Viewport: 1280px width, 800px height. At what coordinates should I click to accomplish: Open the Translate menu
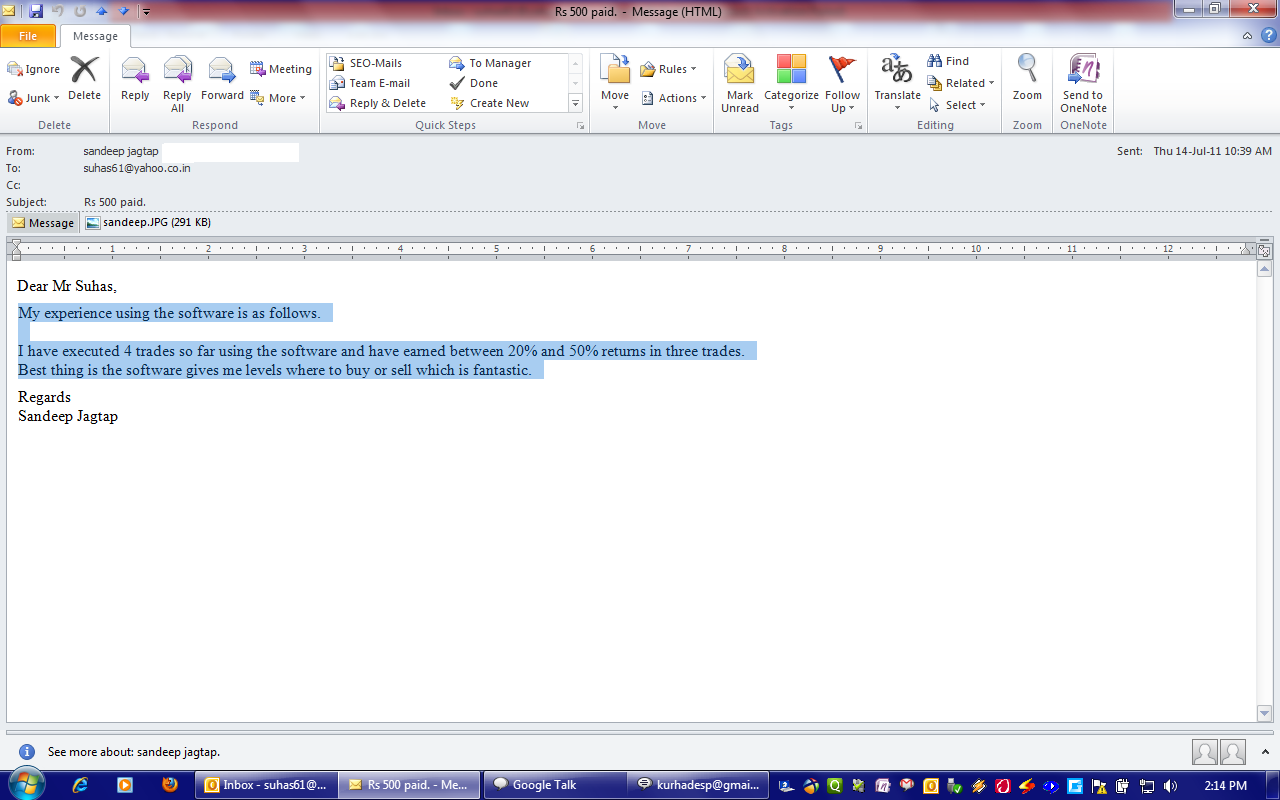(897, 84)
